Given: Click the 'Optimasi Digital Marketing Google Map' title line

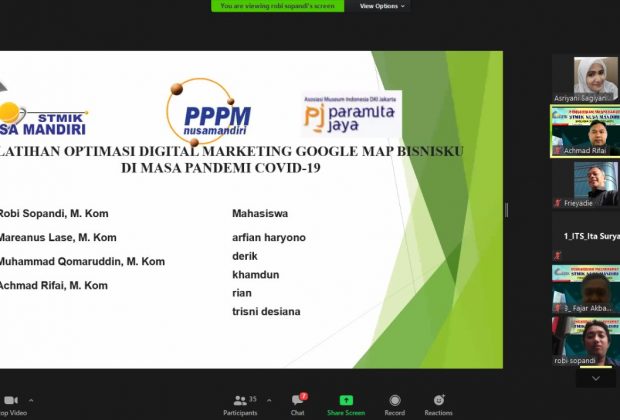Looking at the screenshot, I should (x=231, y=151).
